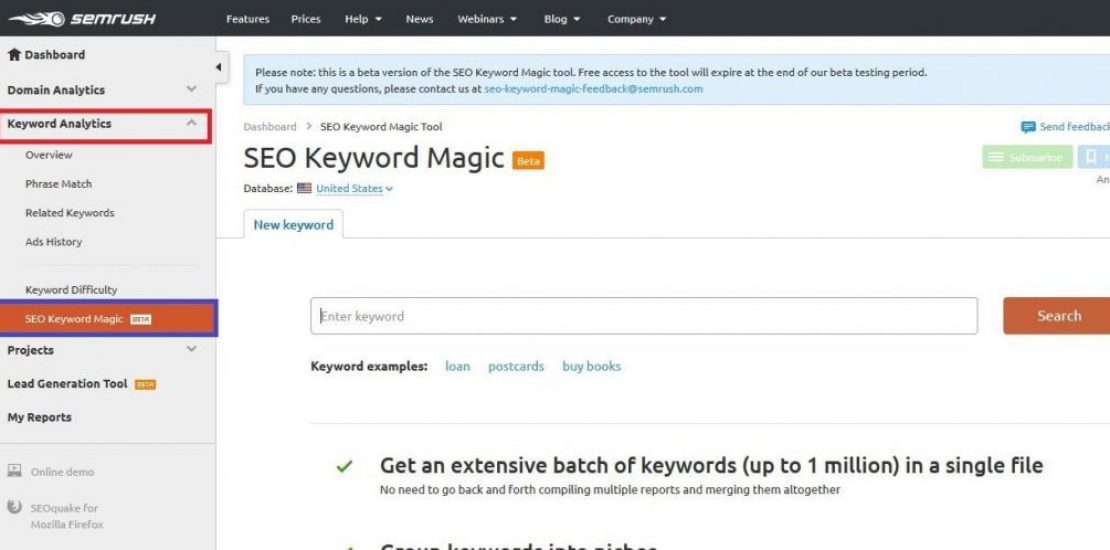Image resolution: width=1110 pixels, height=550 pixels.
Task: Select Phrase Match in sidebar
Action: tap(58, 184)
